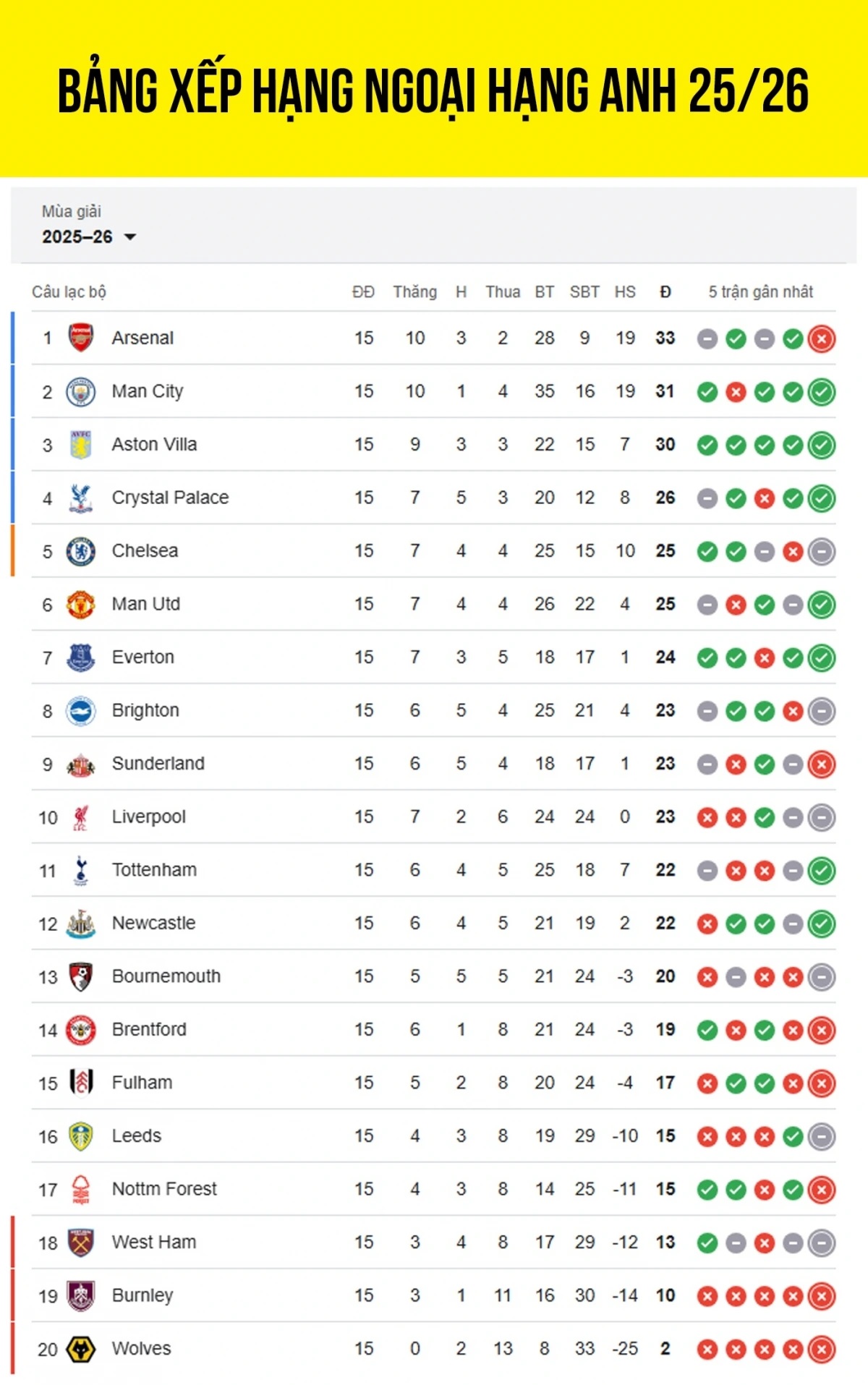Screen dimensions: 868x1385
Task: Click the Man Utd club crest
Action: tap(81, 604)
